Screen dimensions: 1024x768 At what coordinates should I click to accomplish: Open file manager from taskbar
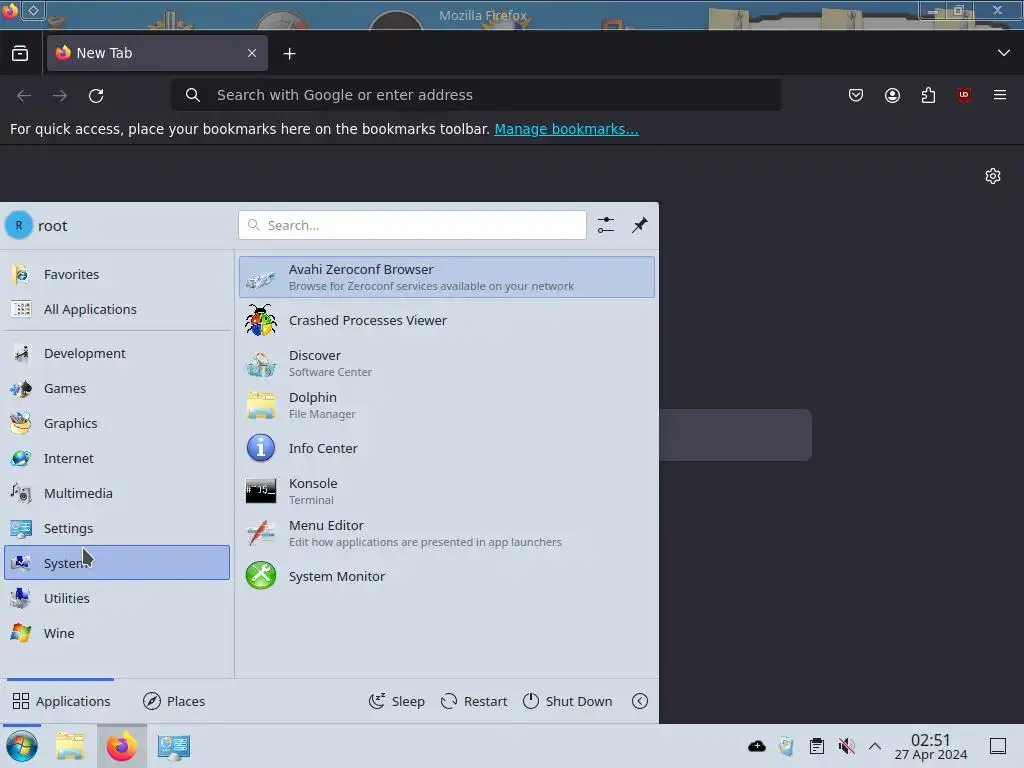click(70, 746)
